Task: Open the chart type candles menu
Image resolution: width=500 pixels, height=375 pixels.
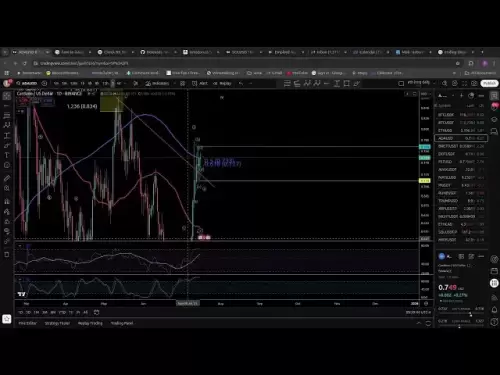Action: 136,83
